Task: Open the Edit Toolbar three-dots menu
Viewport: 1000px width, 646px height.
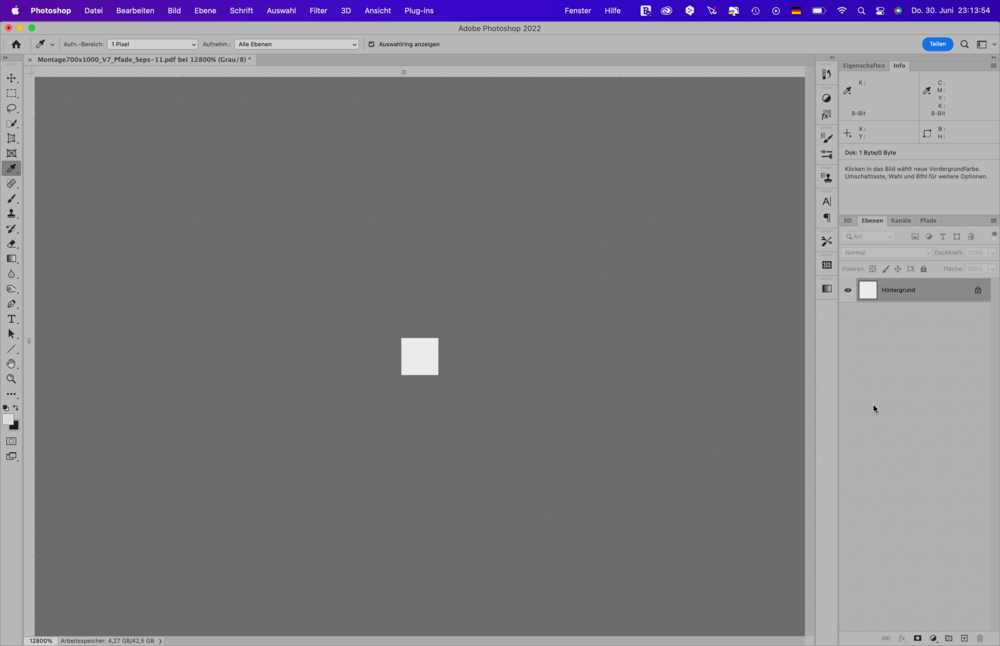Action: pos(11,394)
